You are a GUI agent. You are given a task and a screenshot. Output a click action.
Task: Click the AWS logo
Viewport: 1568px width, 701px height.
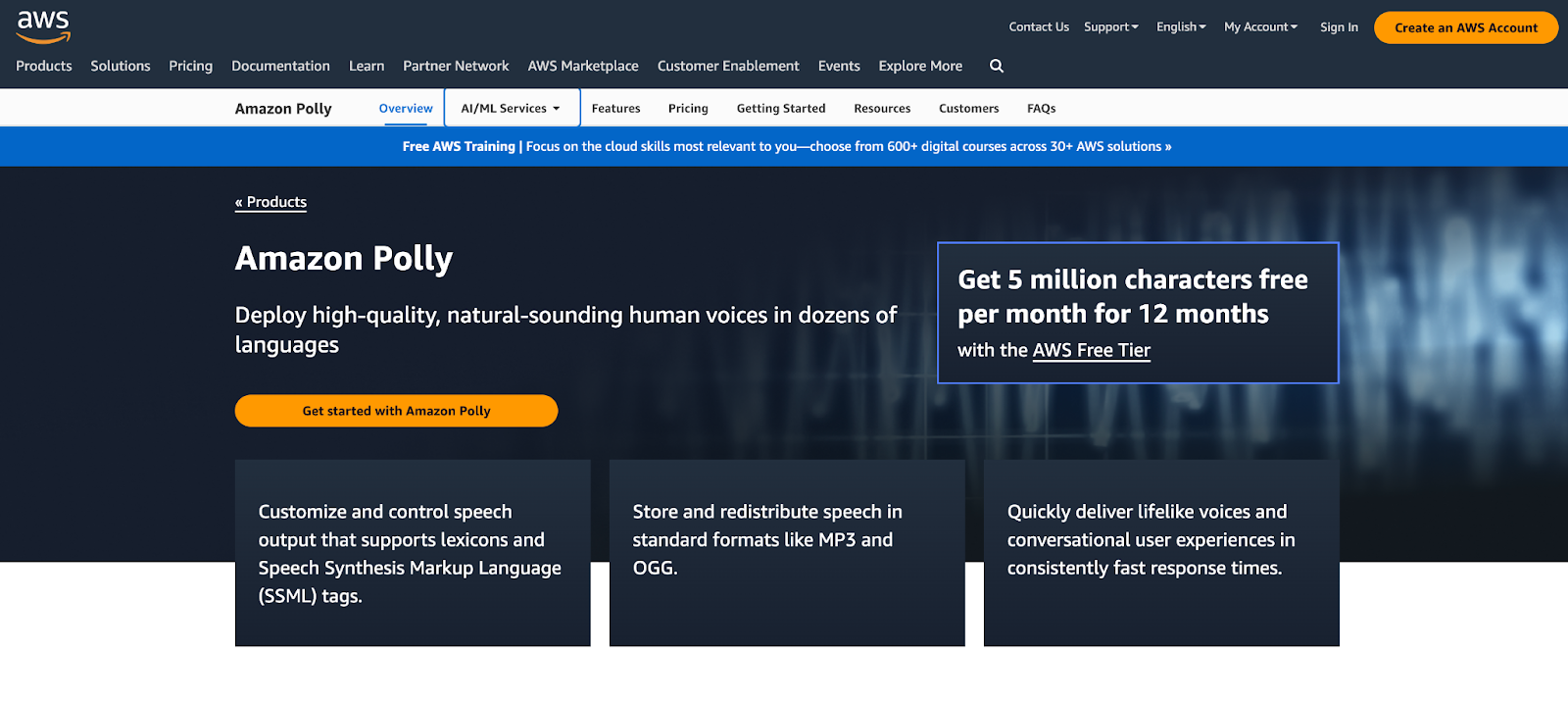point(43,26)
